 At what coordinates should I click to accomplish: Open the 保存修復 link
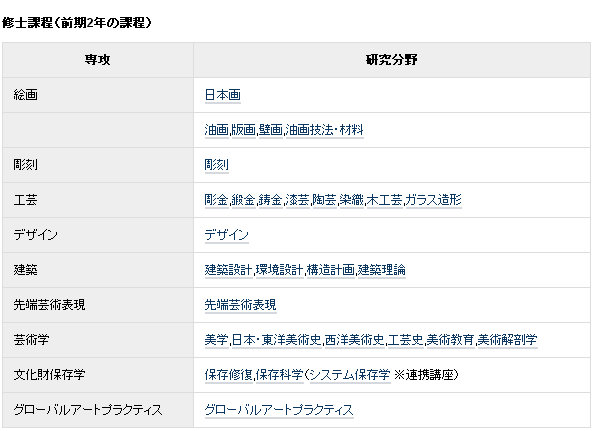[228, 375]
